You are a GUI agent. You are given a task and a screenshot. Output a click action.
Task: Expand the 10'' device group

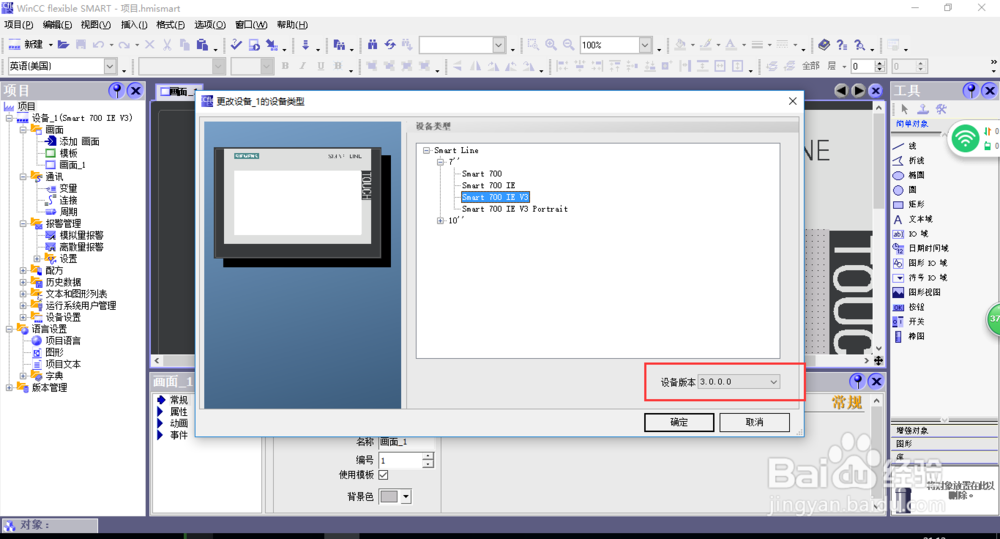pyautogui.click(x=440, y=221)
